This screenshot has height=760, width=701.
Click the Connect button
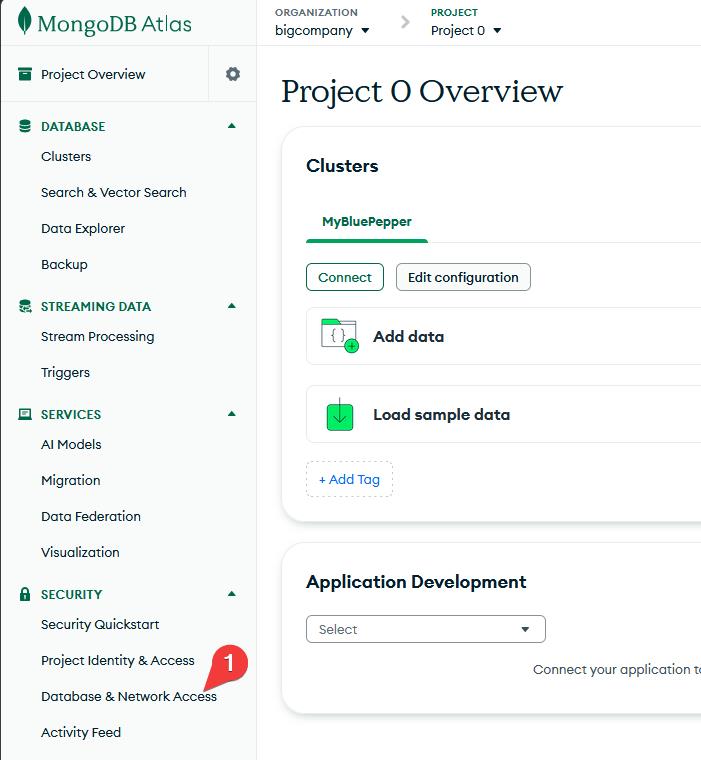point(345,277)
